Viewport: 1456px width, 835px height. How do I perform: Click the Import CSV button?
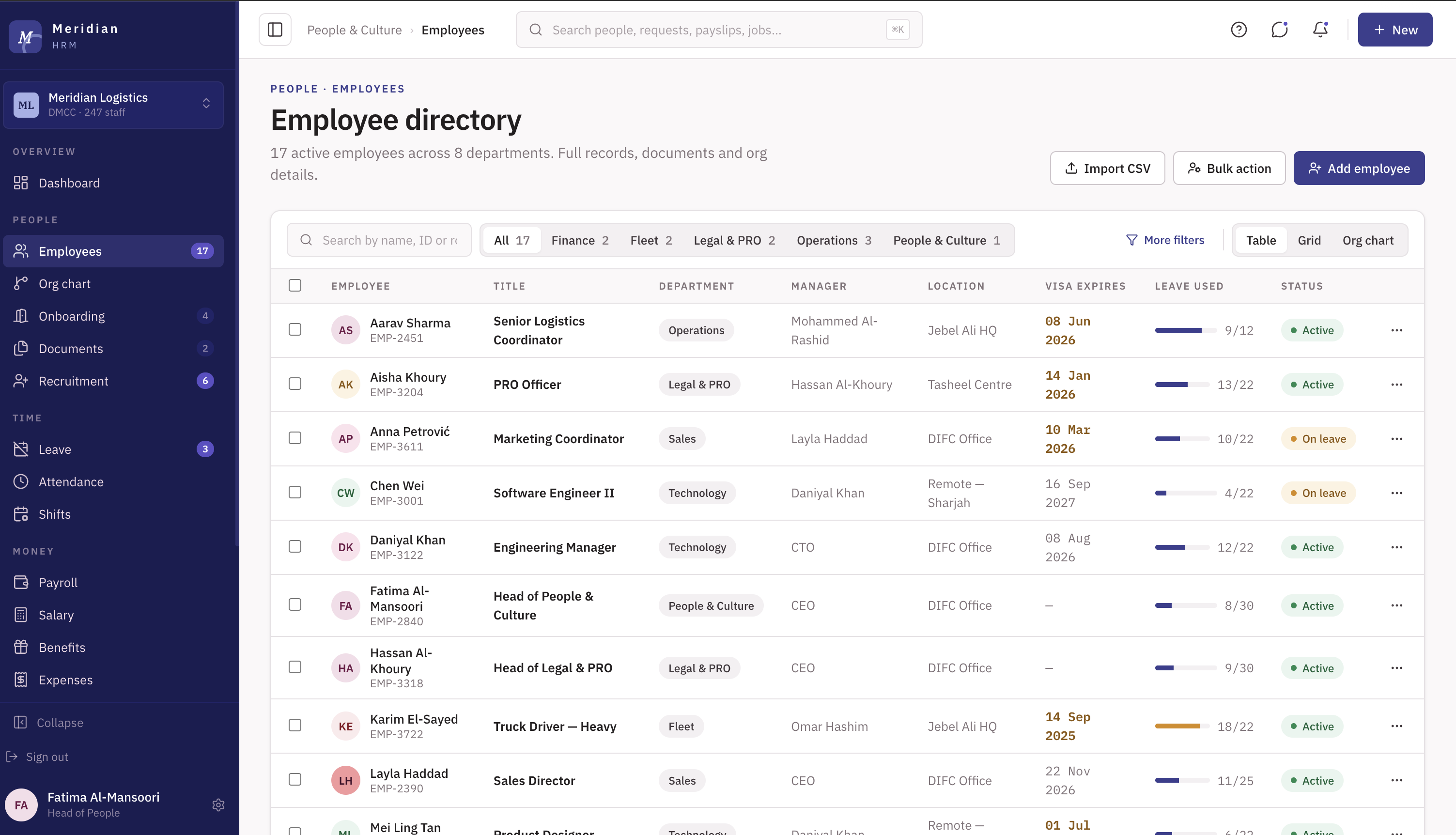pyautogui.click(x=1107, y=168)
